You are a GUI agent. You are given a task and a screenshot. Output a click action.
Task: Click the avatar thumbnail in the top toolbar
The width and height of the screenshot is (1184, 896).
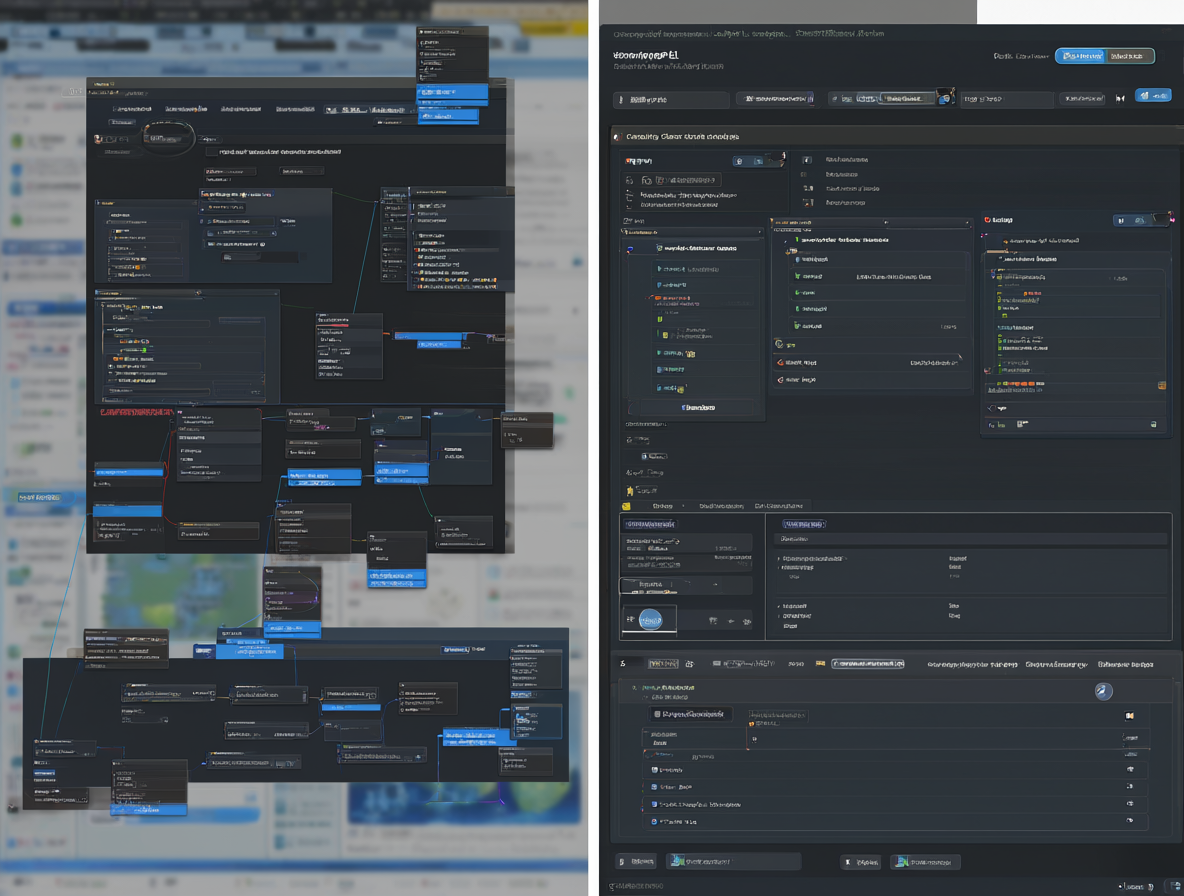pos(945,97)
